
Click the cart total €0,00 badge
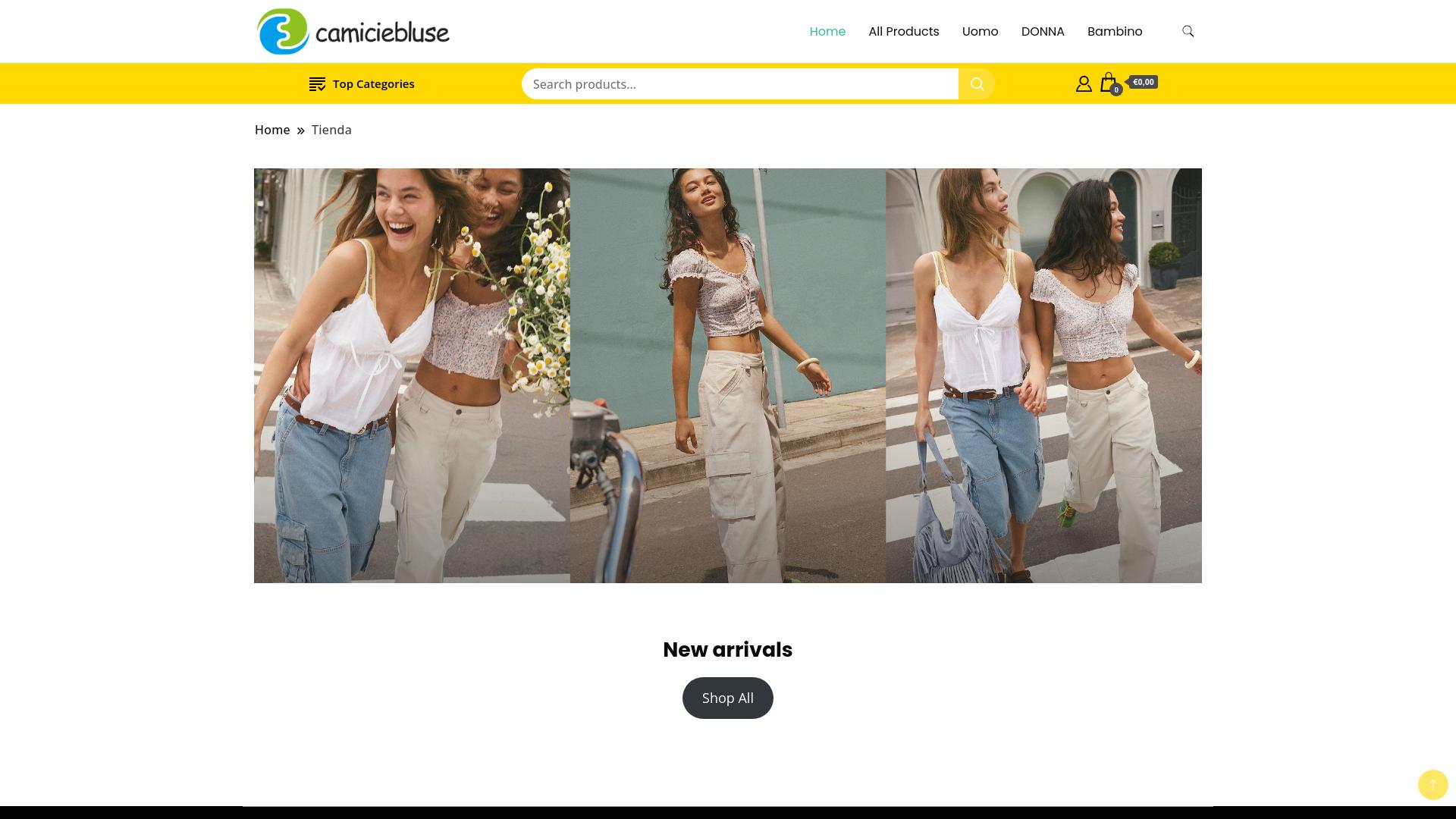click(x=1142, y=82)
